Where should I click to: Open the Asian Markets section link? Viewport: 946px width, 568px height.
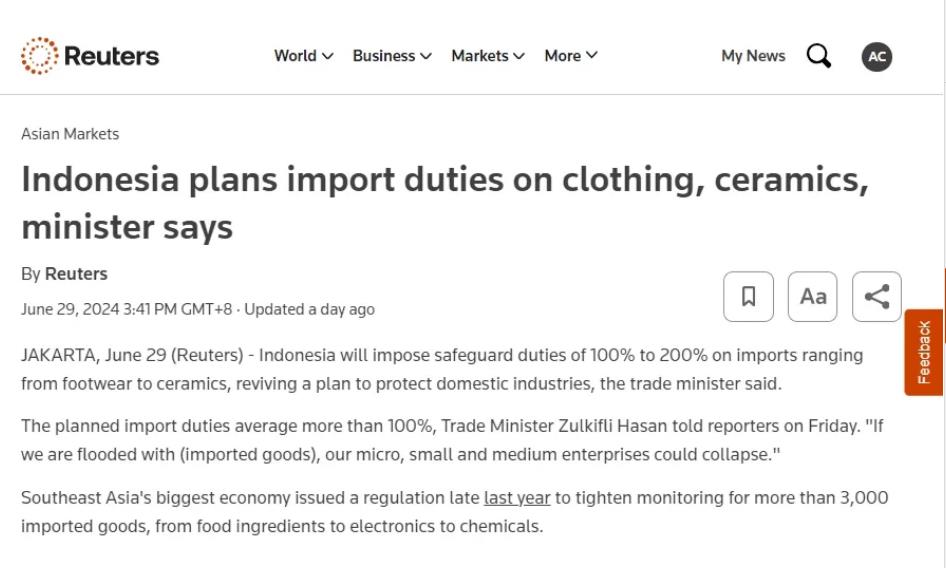click(70, 134)
